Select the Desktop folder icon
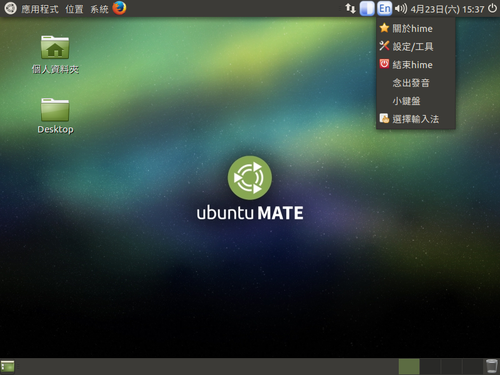The height and width of the screenshot is (375, 500). coord(55,110)
